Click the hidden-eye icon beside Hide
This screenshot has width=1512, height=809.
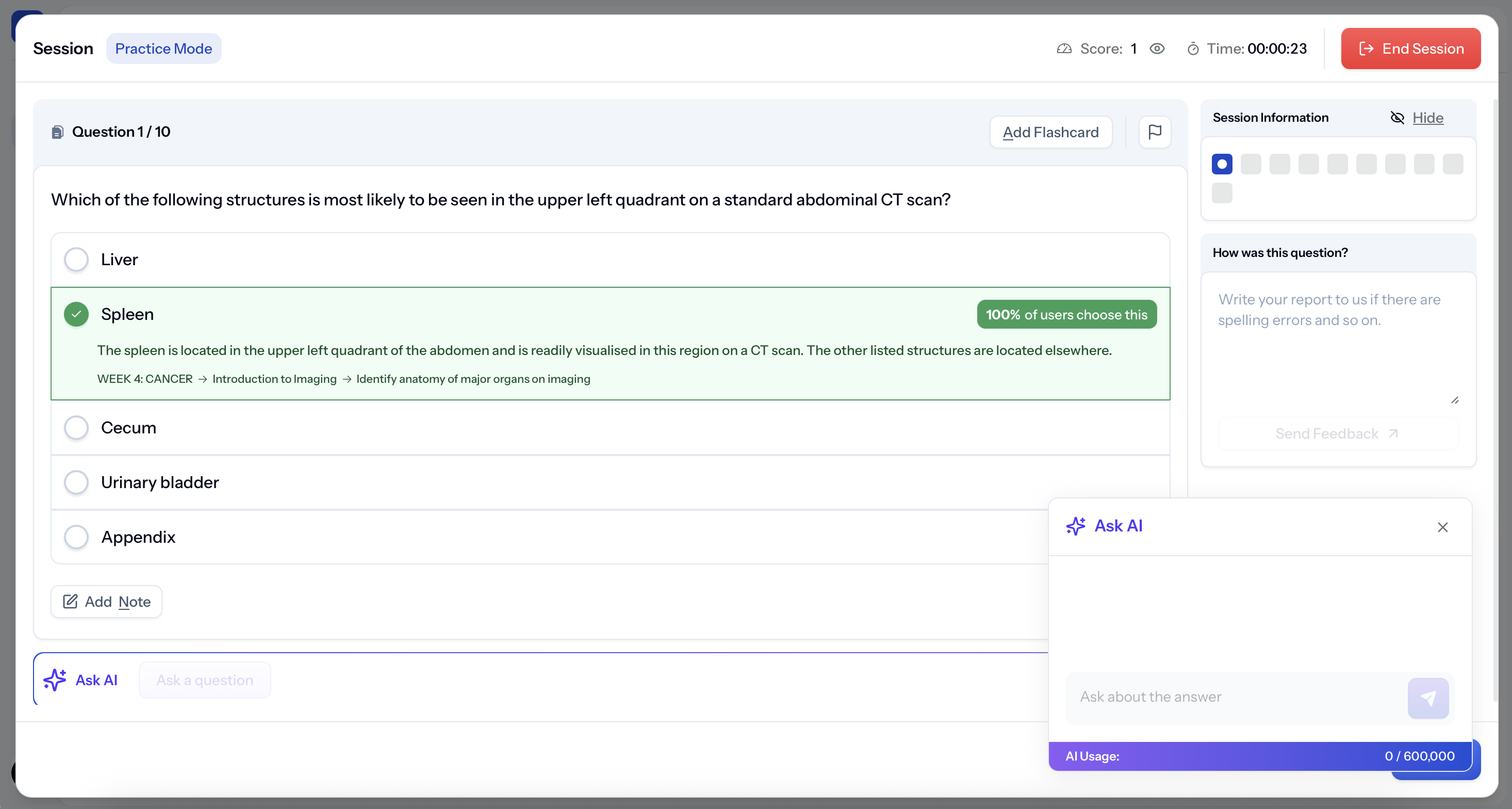[1397, 118]
